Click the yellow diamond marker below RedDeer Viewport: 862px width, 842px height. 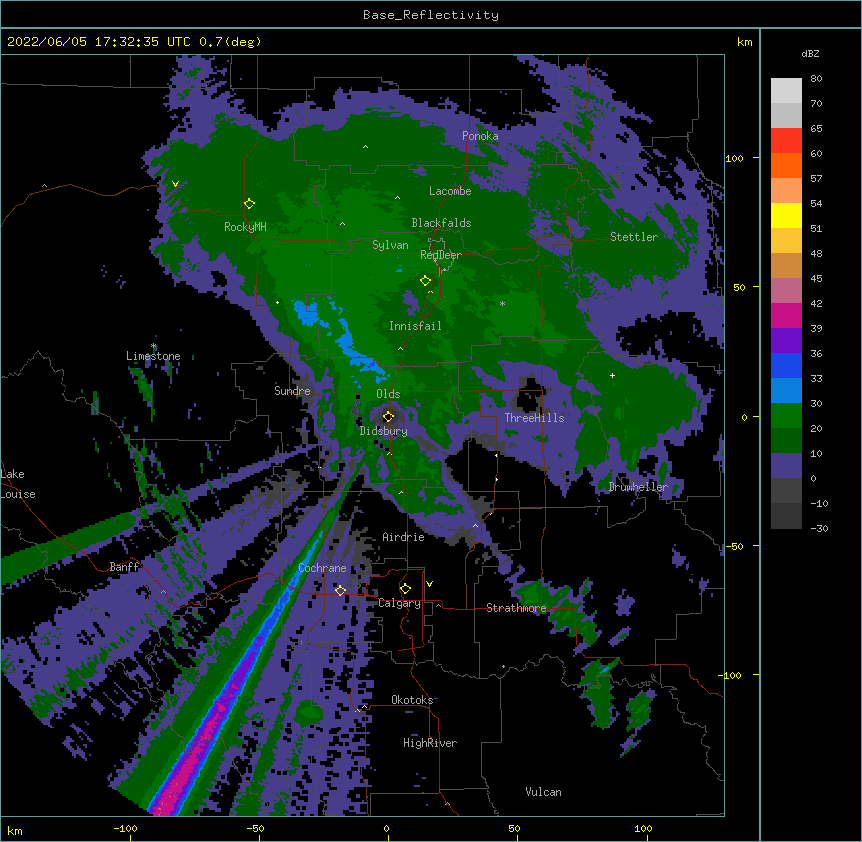(x=425, y=281)
